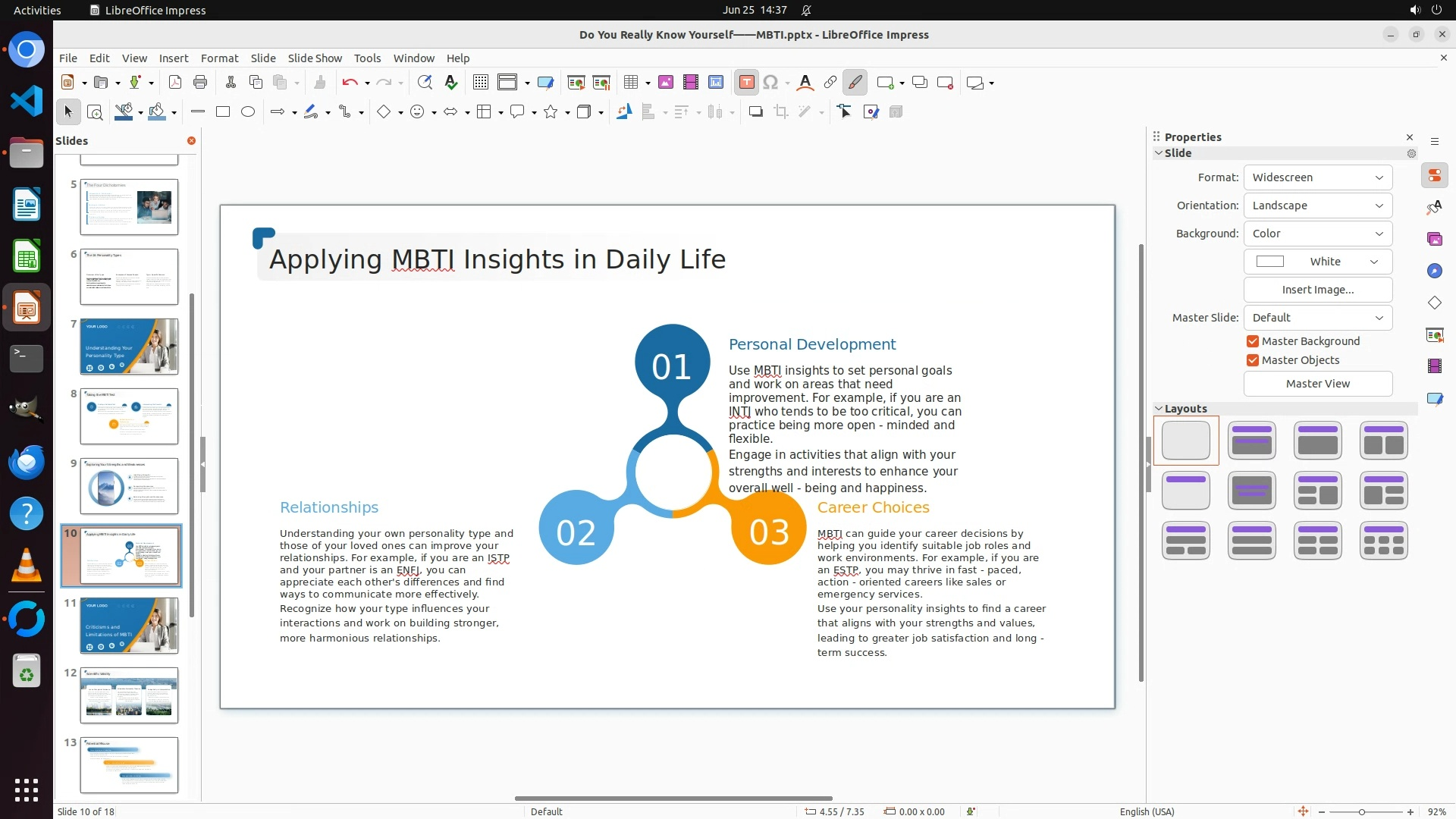Click the Insert Image... button
Image resolution: width=1456 pixels, height=819 pixels.
1317,290
